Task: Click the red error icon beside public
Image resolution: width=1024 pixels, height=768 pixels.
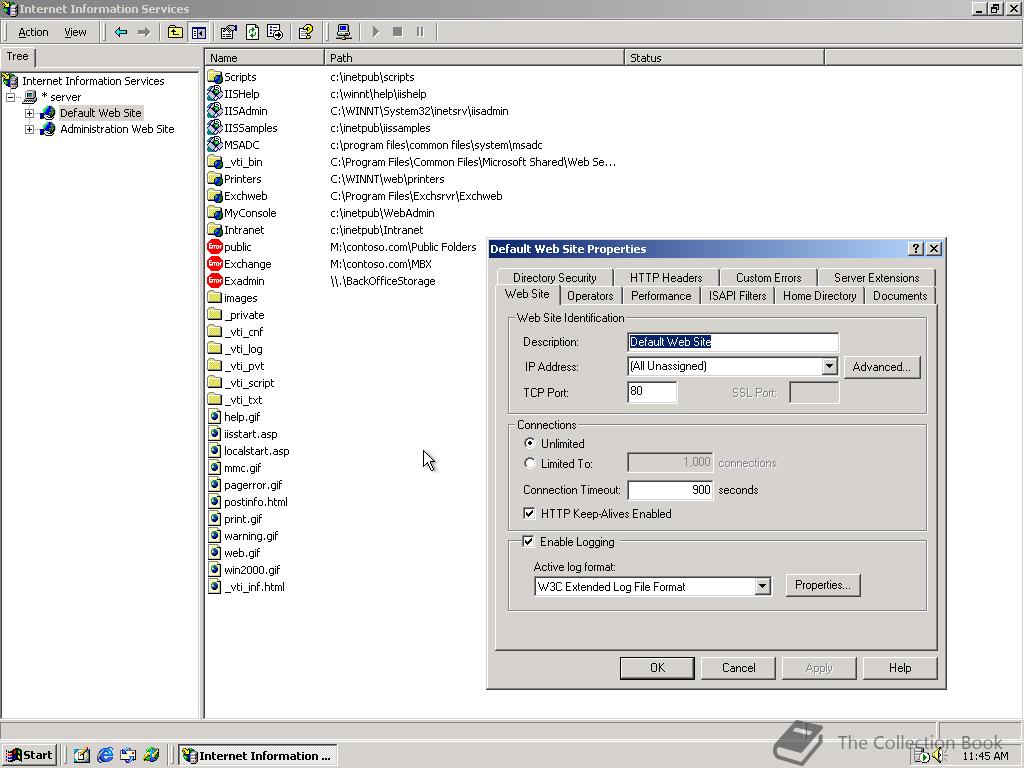Action: tap(215, 247)
